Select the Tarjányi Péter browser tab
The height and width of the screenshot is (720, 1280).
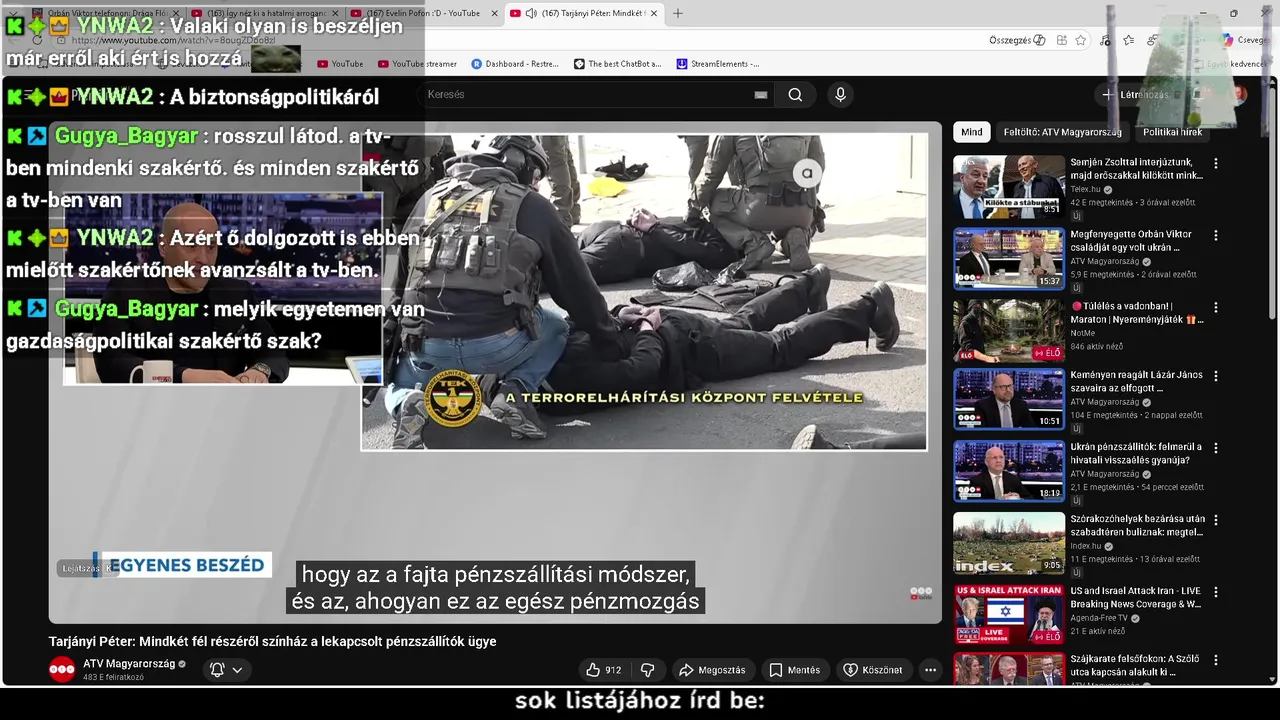point(583,13)
